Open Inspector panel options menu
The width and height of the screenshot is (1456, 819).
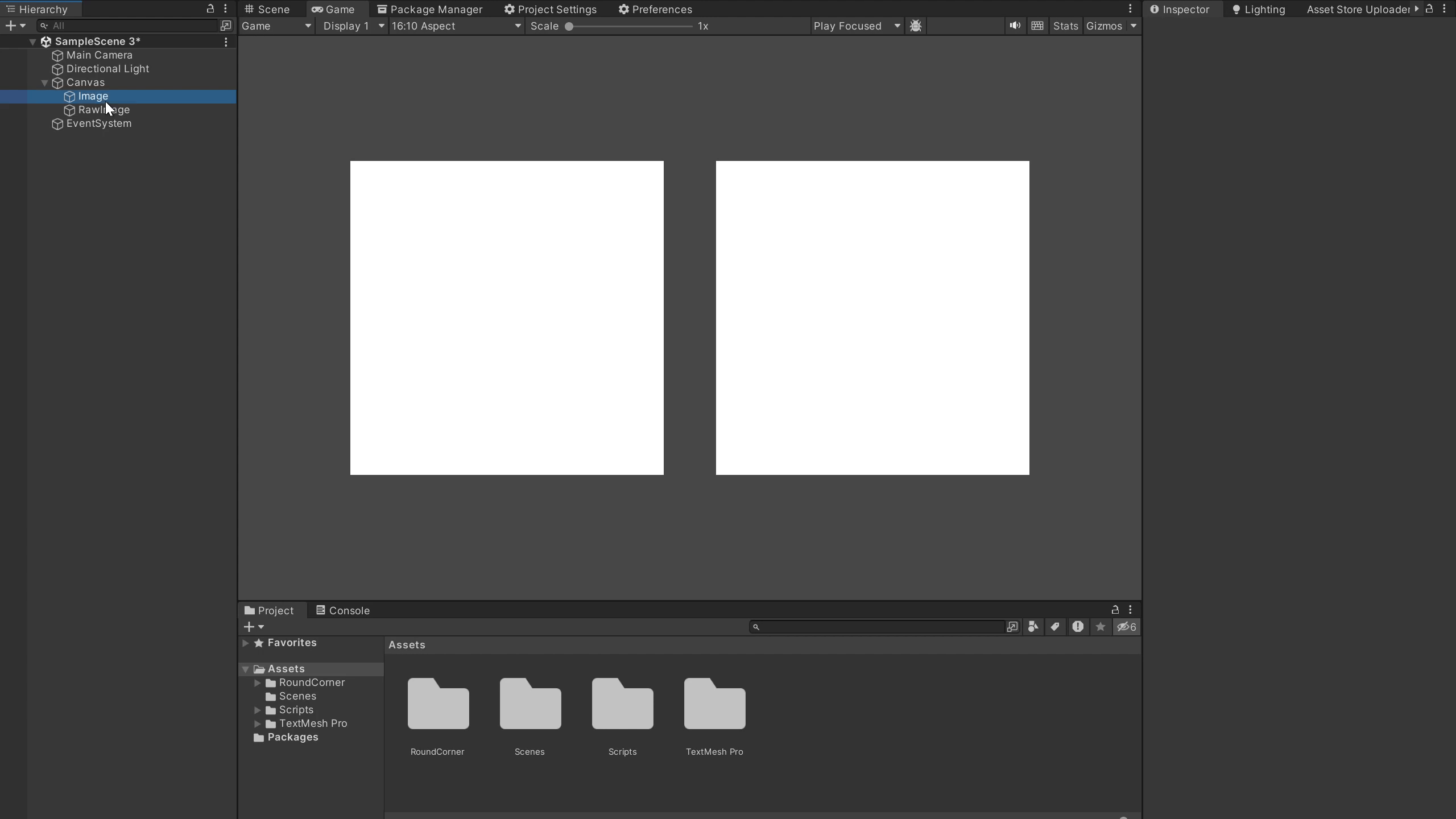1444,9
